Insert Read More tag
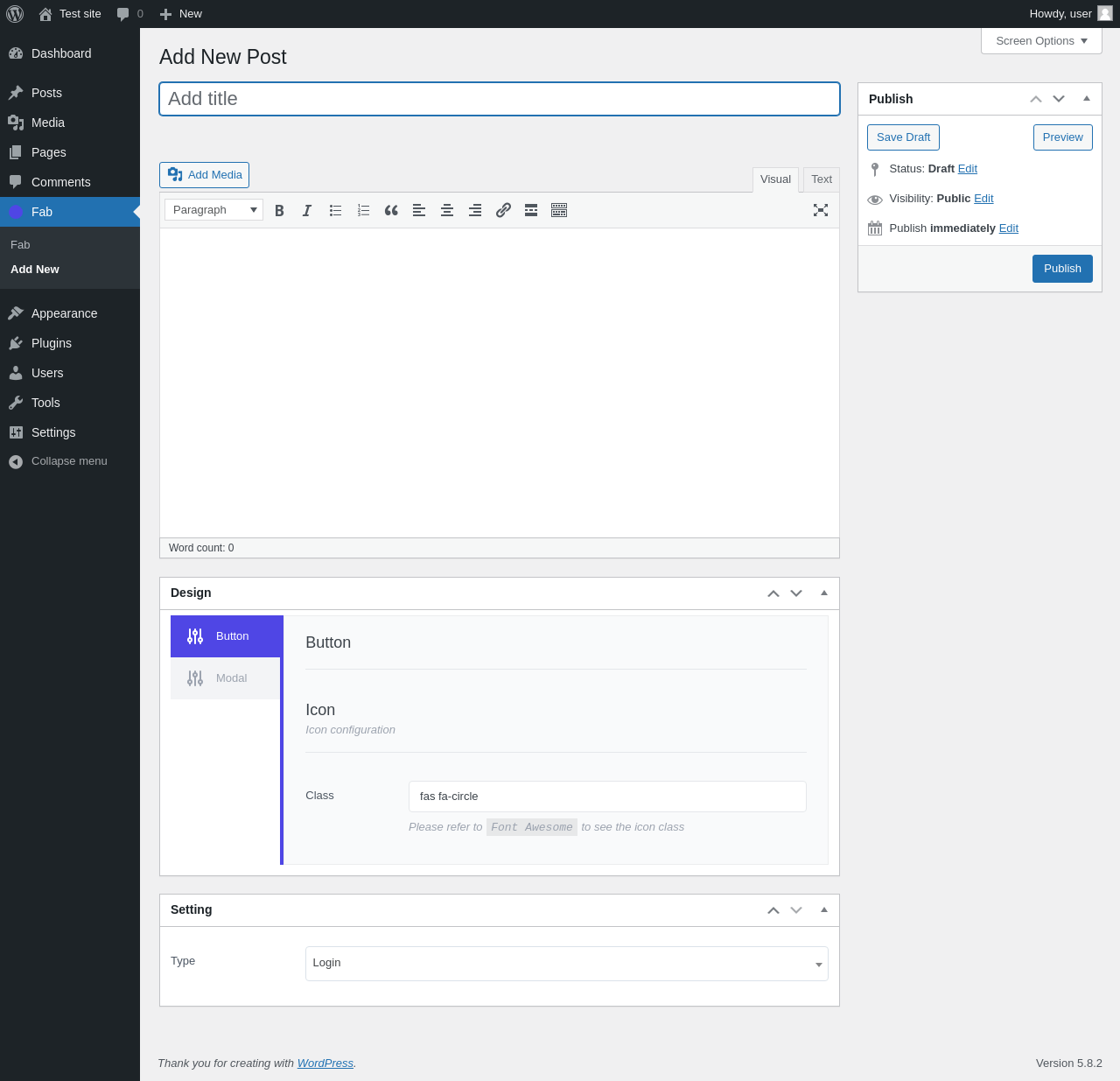Image resolution: width=1120 pixels, height=1081 pixels. point(531,210)
